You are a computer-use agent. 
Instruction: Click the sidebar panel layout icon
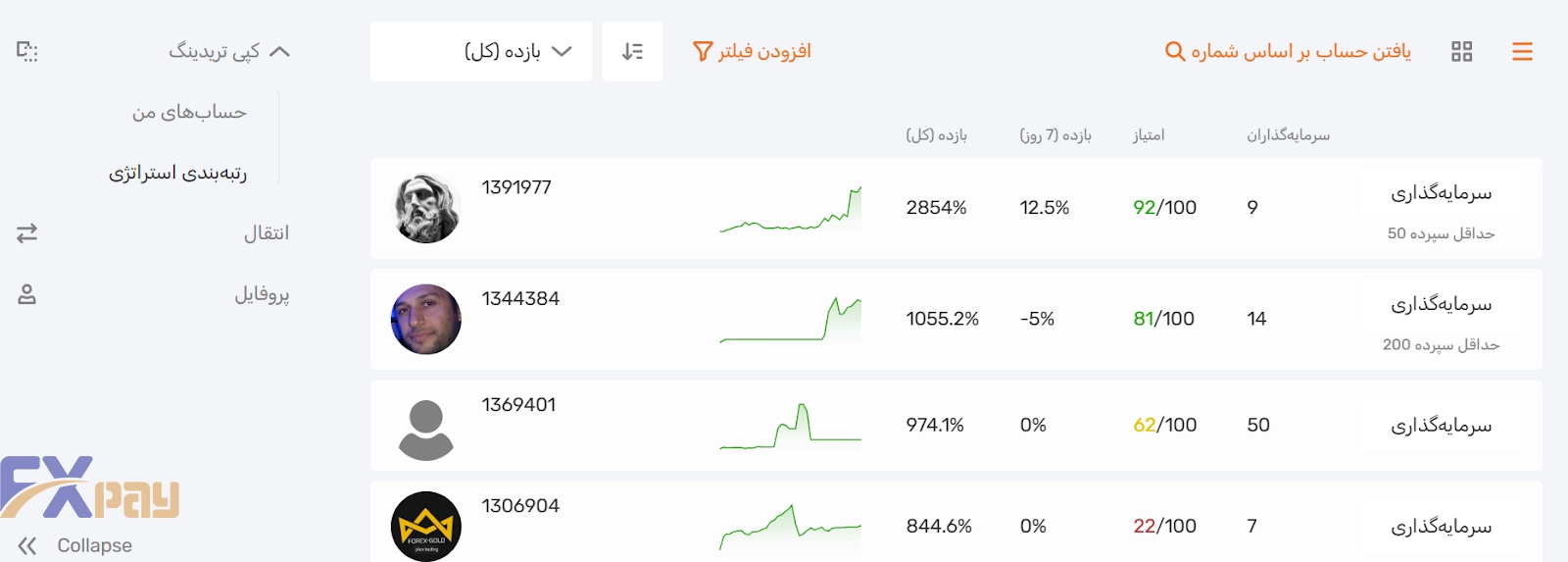(x=27, y=51)
